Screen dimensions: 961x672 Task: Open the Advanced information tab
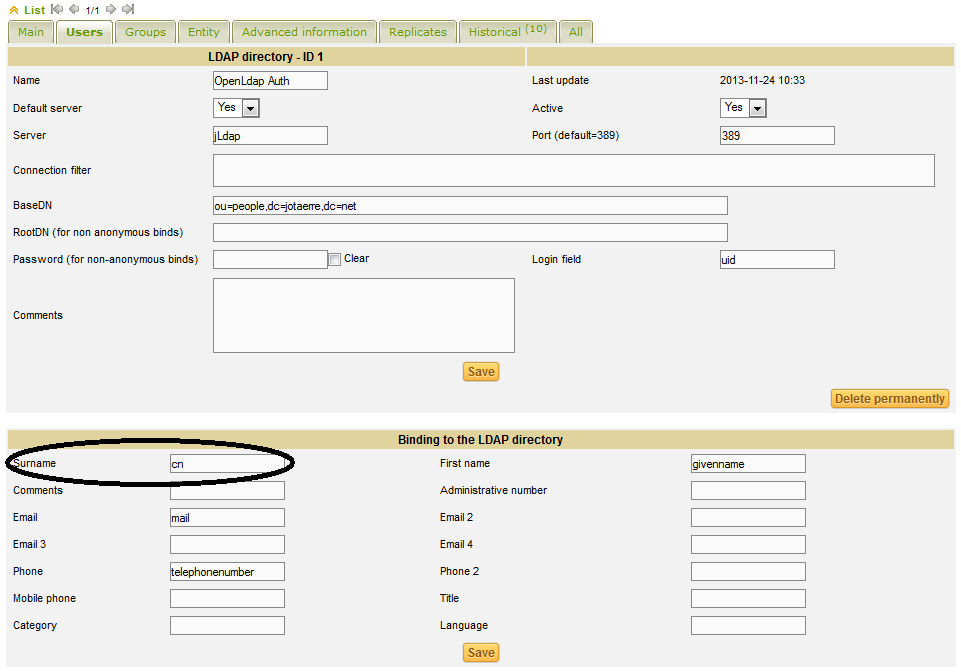pos(304,32)
